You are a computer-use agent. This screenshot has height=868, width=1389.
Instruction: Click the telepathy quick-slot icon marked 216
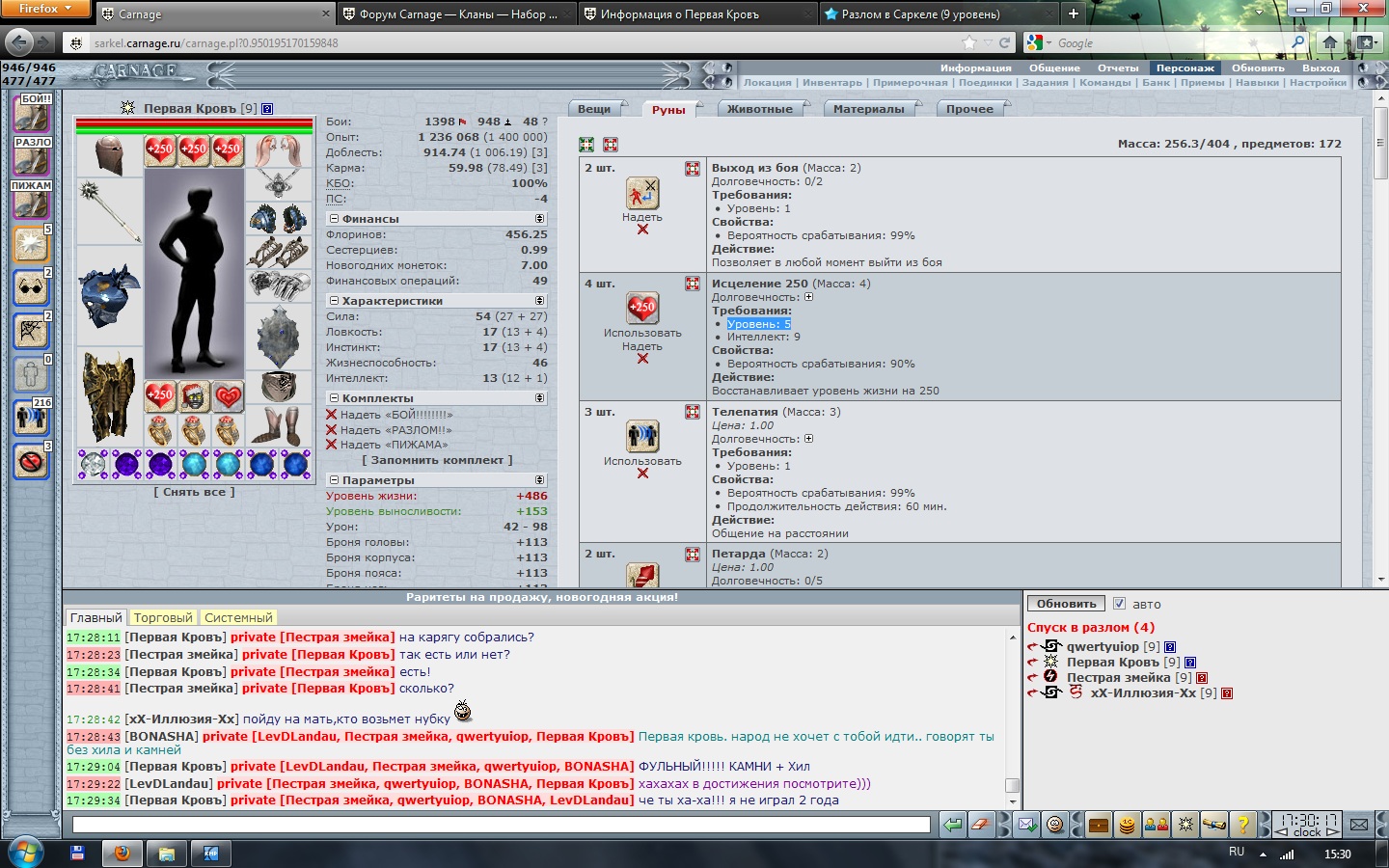pyautogui.click(x=31, y=418)
